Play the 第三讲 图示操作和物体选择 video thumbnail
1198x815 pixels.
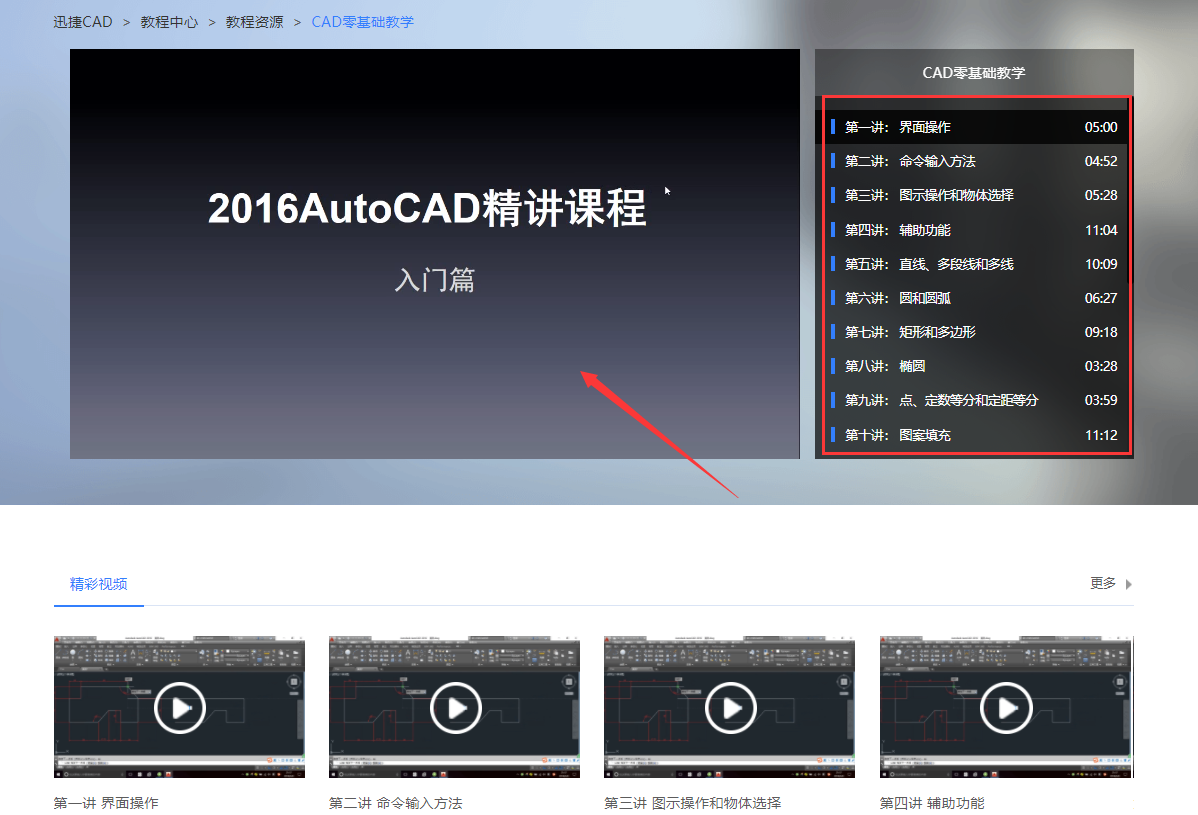[x=729, y=707]
